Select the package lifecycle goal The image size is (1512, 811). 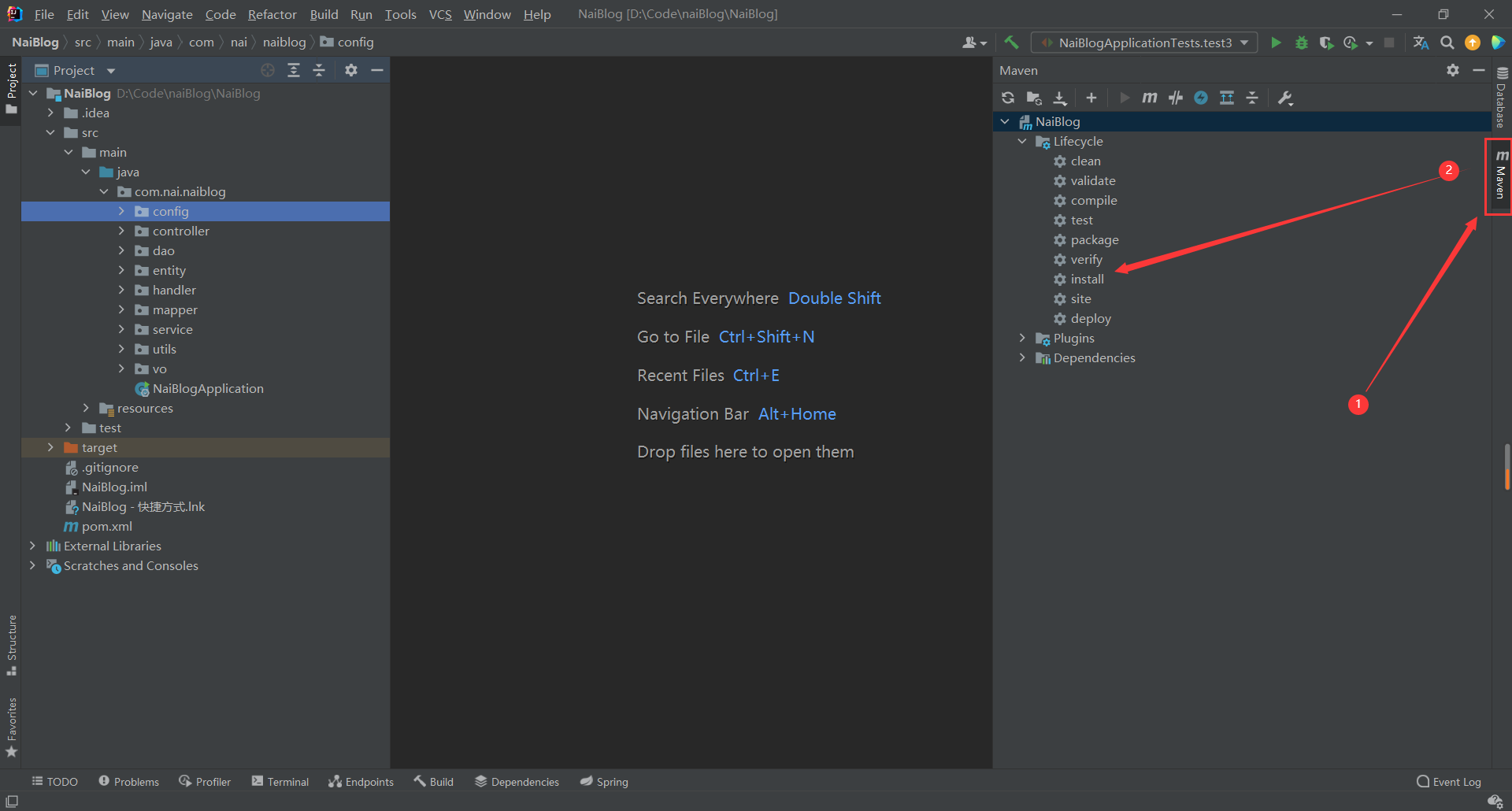1094,239
